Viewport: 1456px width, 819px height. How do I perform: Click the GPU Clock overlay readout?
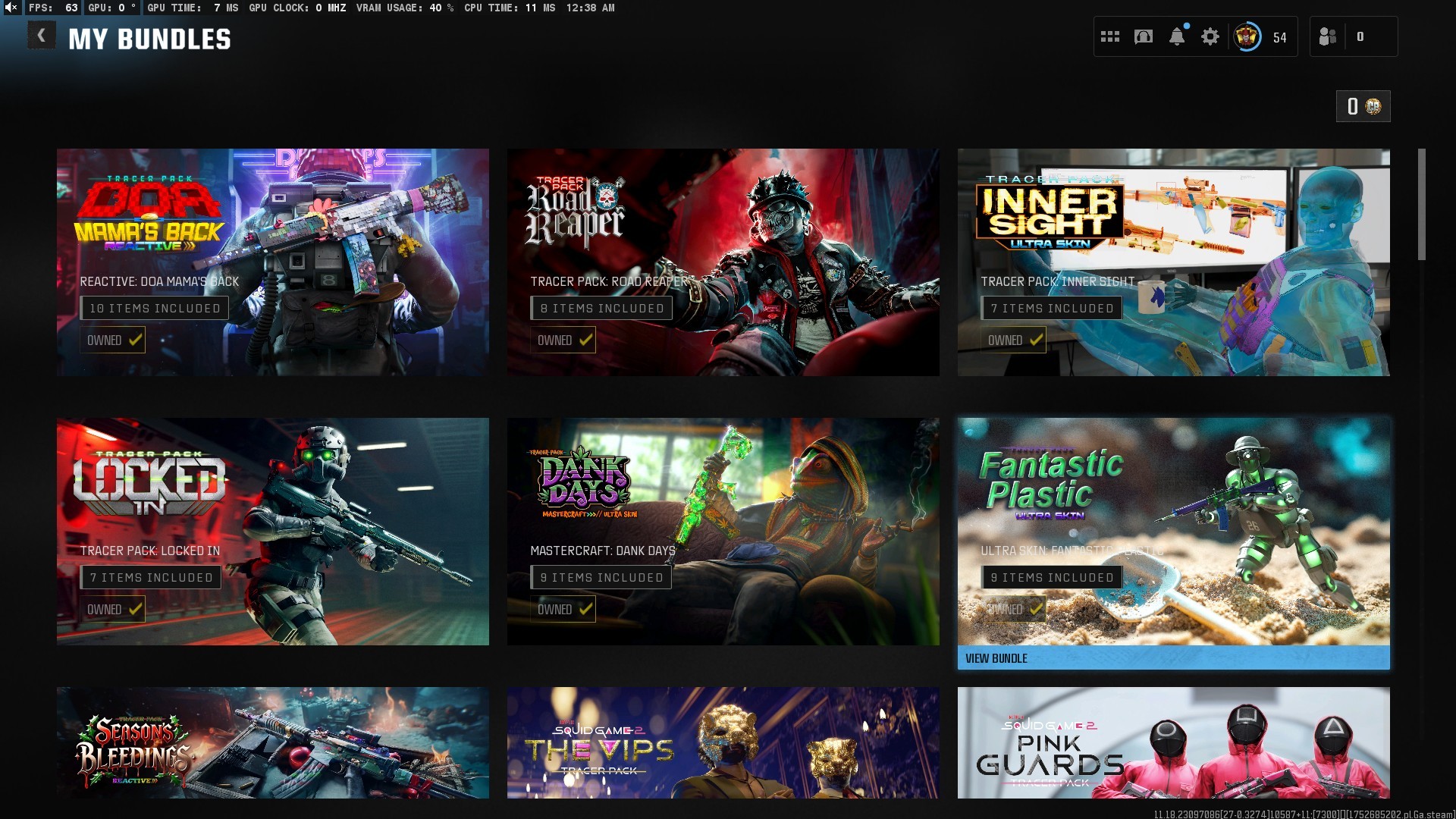coord(297,8)
